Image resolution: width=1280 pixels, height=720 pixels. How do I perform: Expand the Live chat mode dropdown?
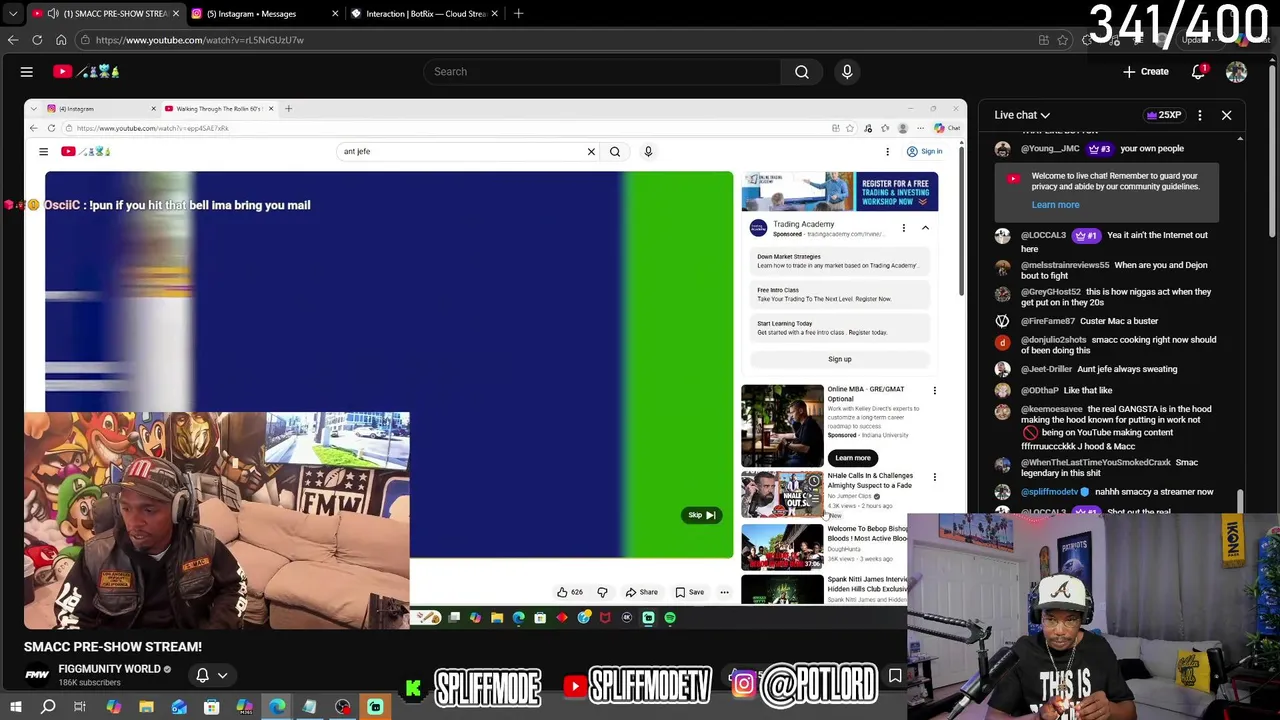[x=1022, y=115]
